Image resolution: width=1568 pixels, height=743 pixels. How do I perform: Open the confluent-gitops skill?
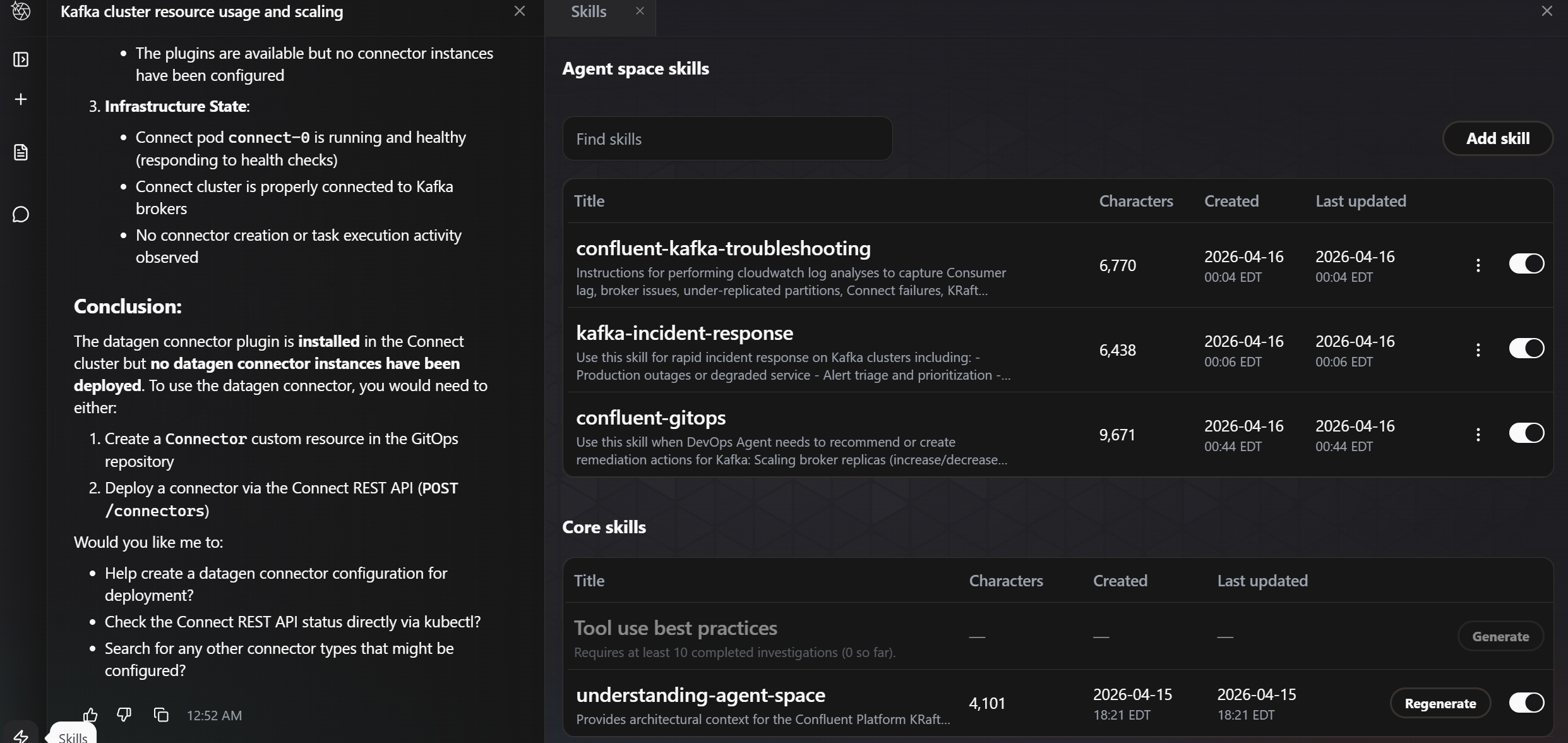coord(650,418)
